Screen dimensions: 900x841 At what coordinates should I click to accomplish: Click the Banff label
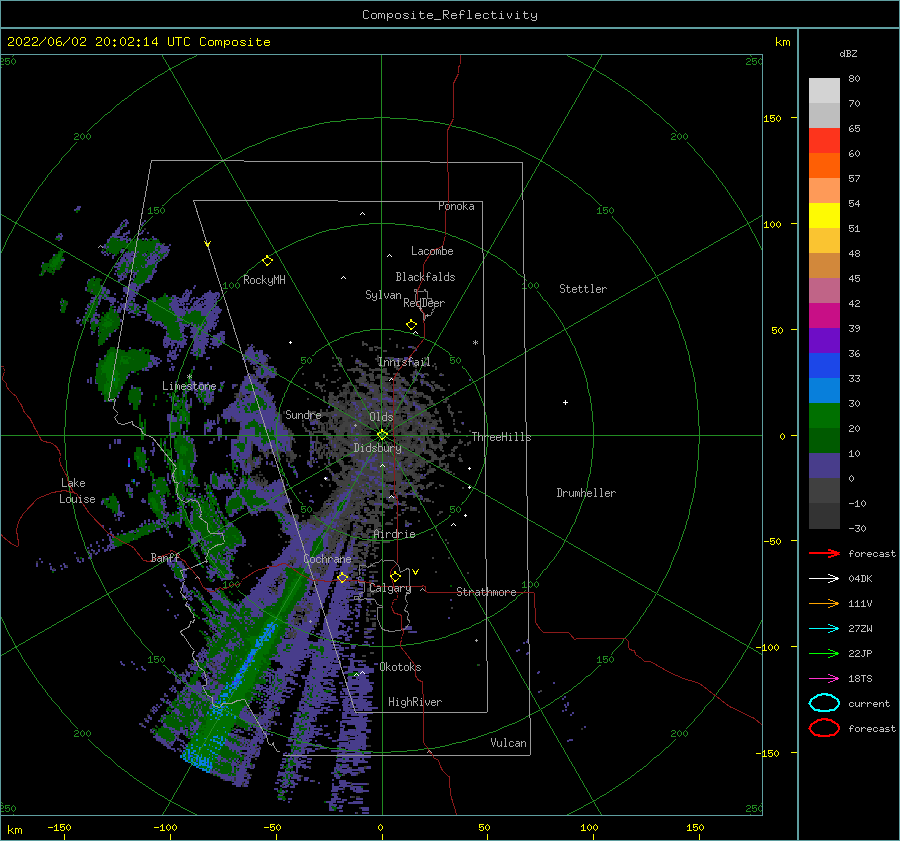click(165, 557)
